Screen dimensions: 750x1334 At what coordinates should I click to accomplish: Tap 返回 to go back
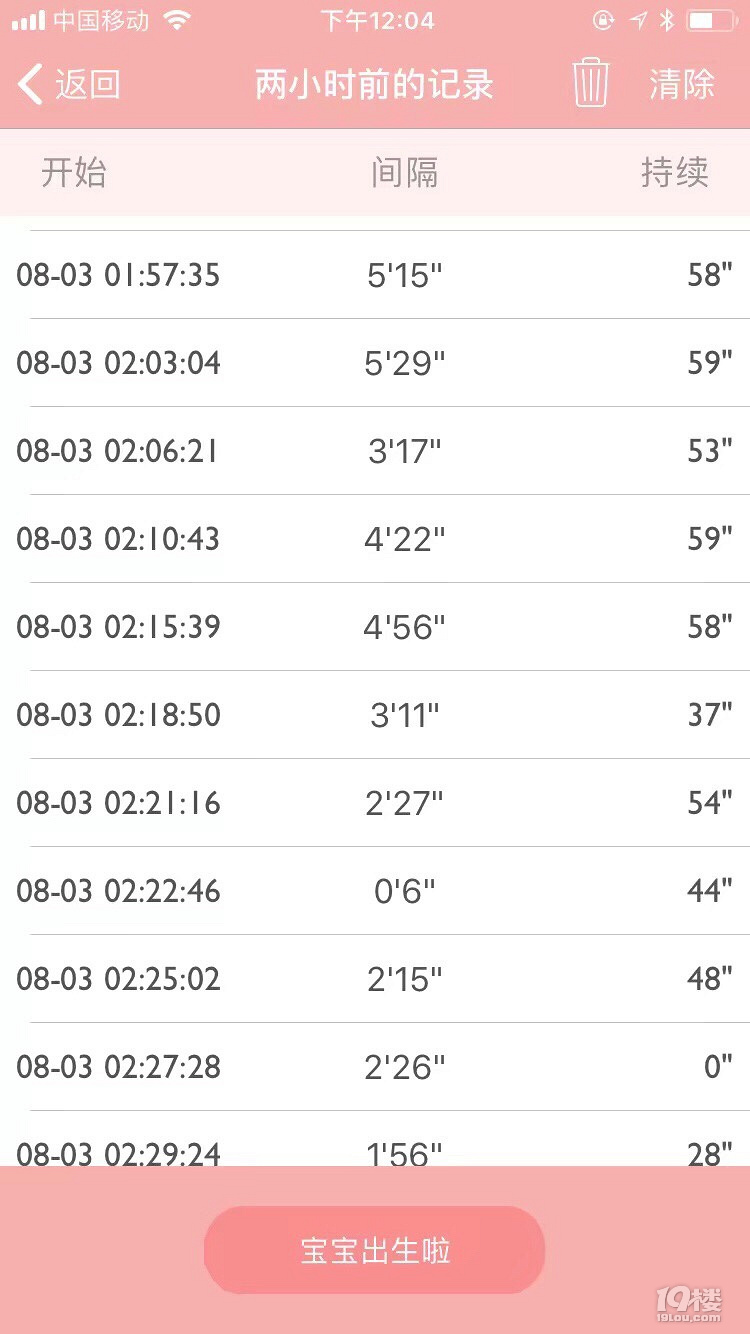tap(88, 84)
